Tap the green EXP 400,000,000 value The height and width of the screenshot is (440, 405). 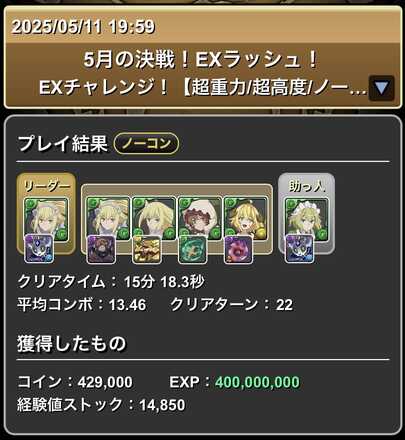click(257, 382)
